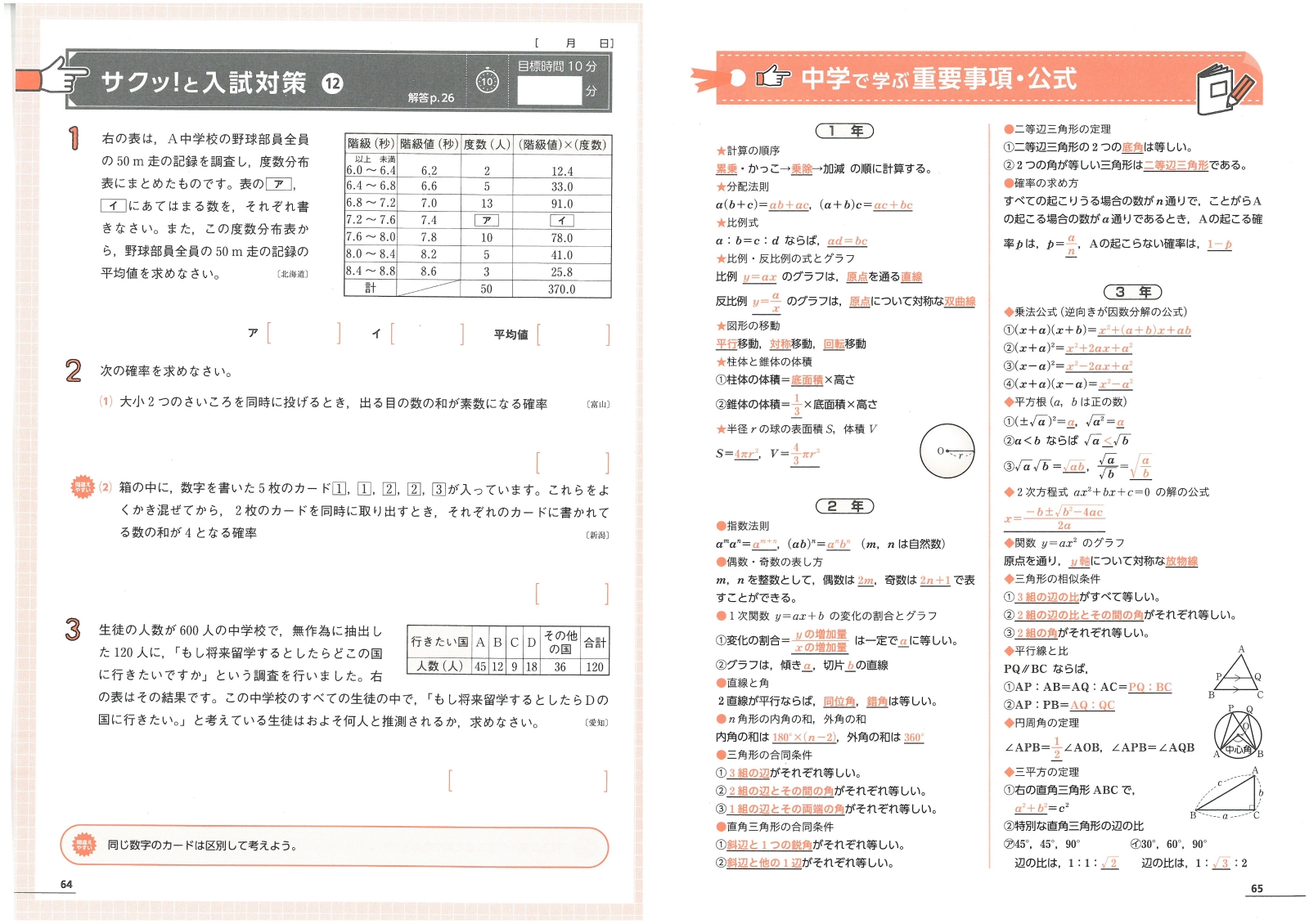
Task: Click the table cell showing 91.0
Action: [x=562, y=203]
